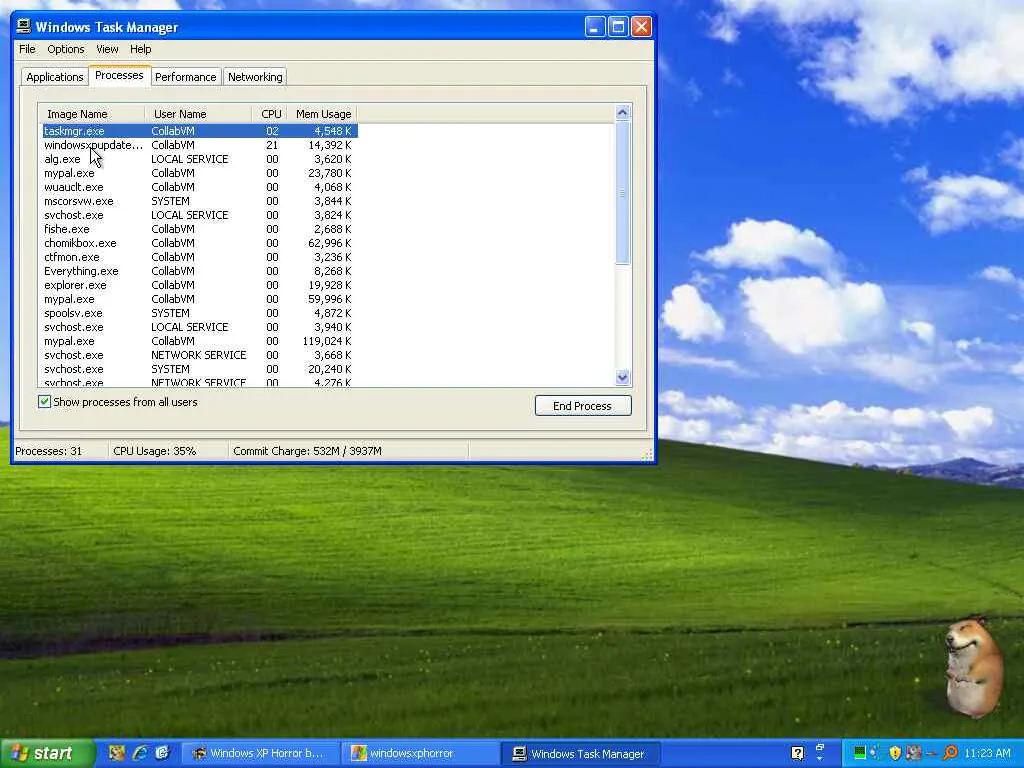Sort processes by Image Name column

pyautogui.click(x=91, y=114)
